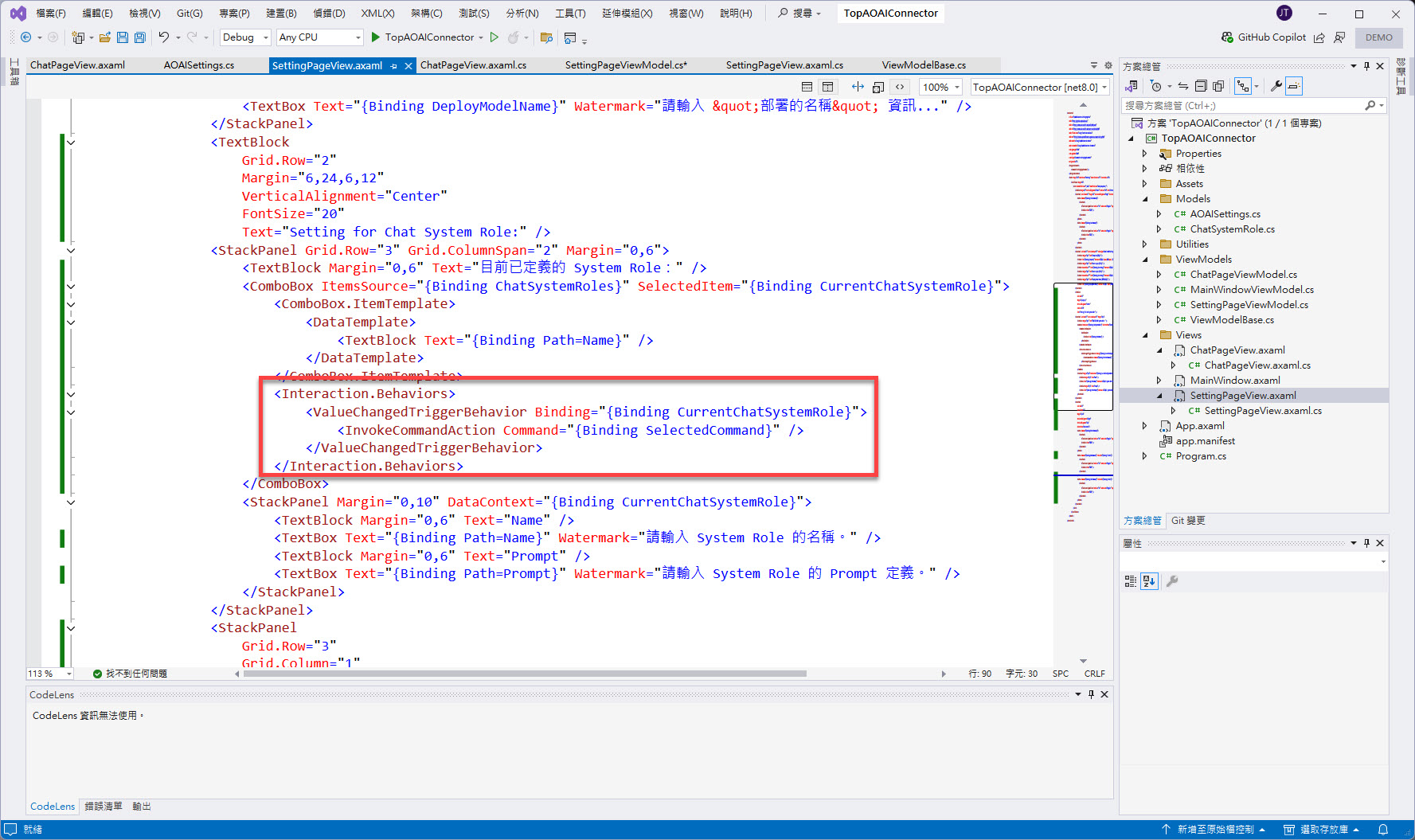Image resolution: width=1415 pixels, height=840 pixels.
Task: Open the Git(G) menu
Action: pyautogui.click(x=190, y=14)
